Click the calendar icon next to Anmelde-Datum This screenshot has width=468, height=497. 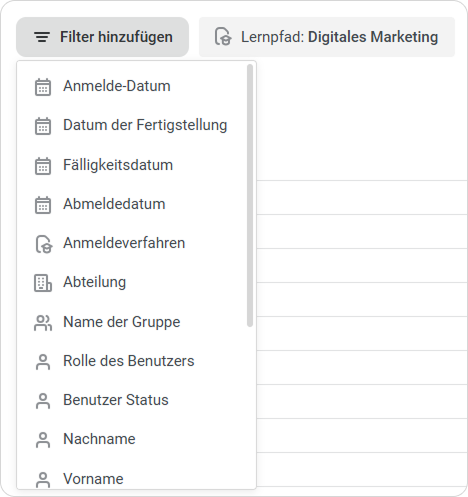pos(43,87)
